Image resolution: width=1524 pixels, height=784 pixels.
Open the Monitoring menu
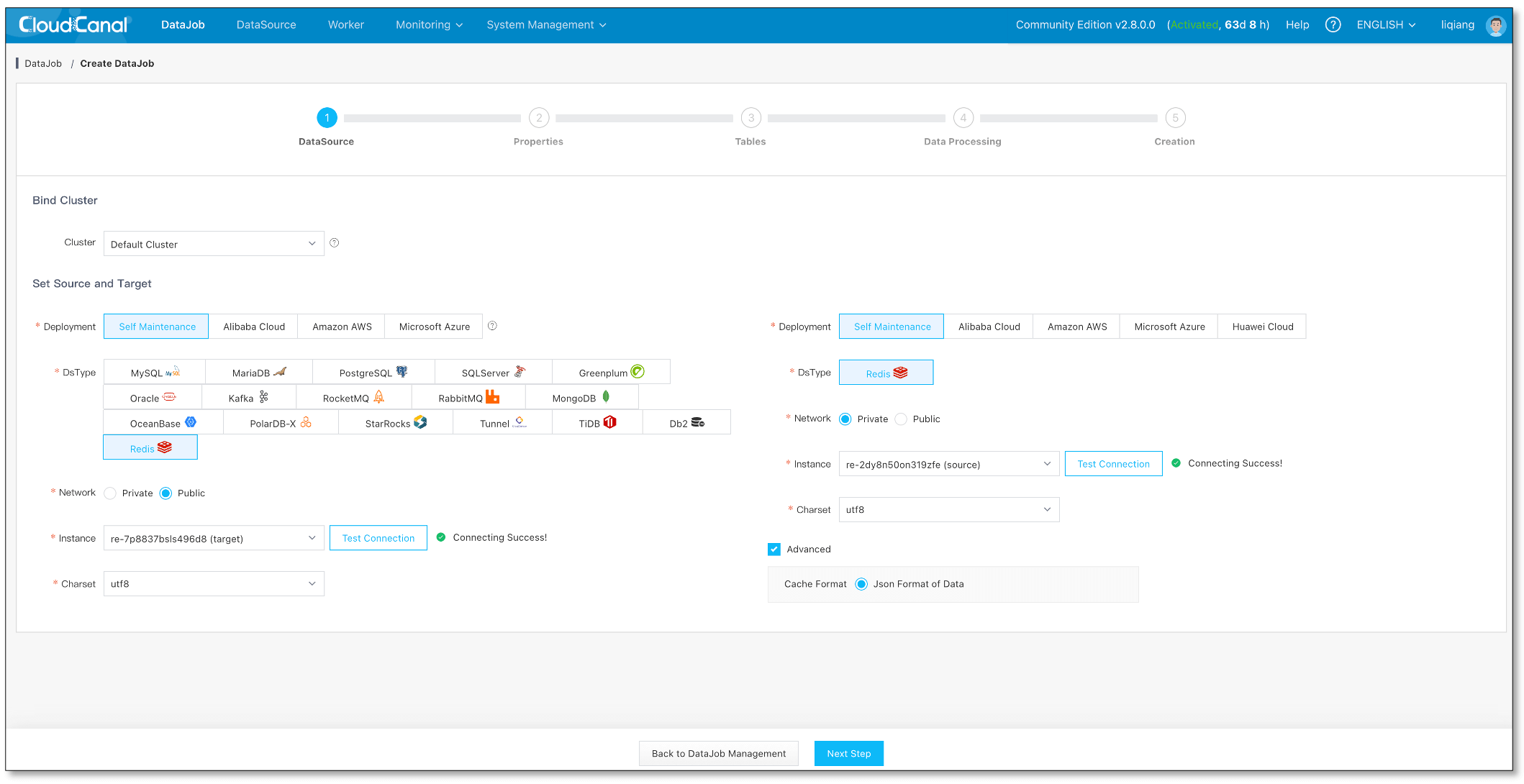(429, 24)
